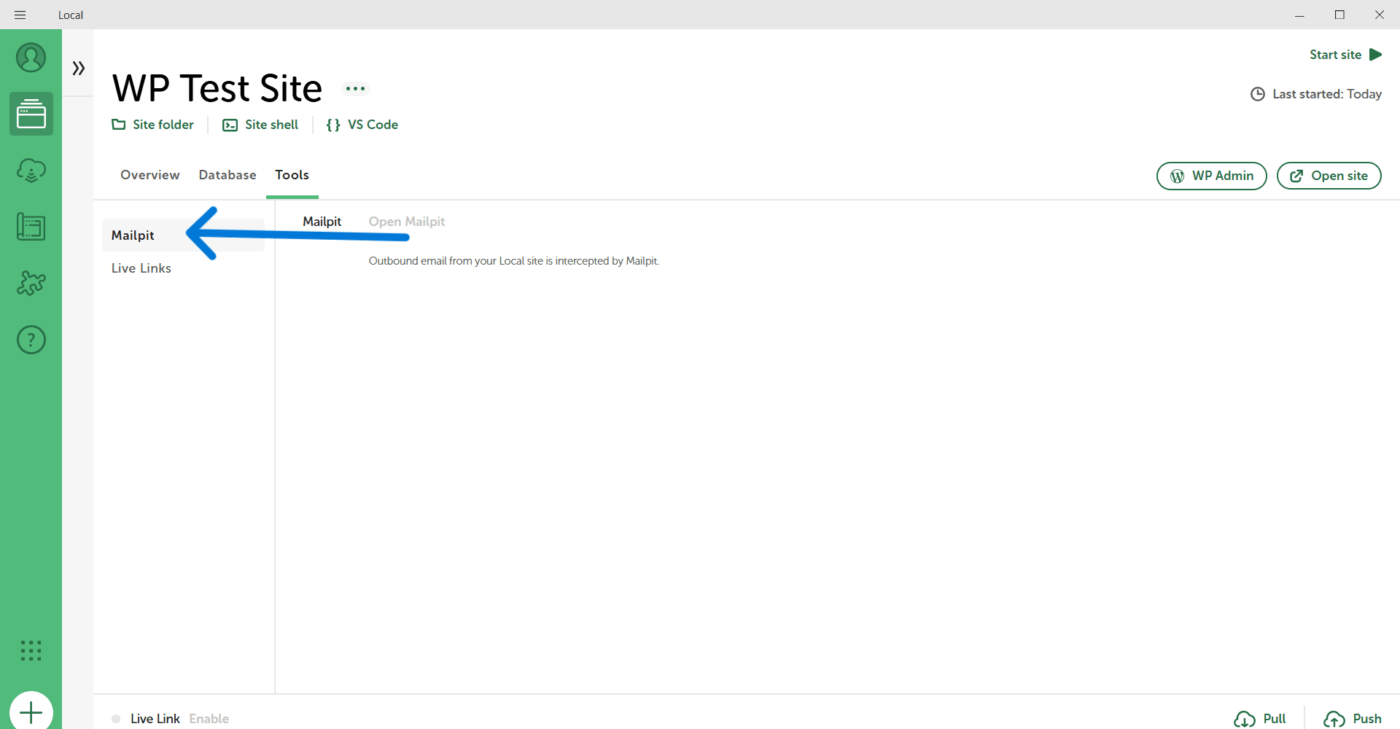Close the Local window
Viewport: 1400px width, 729px height.
[x=1380, y=15]
